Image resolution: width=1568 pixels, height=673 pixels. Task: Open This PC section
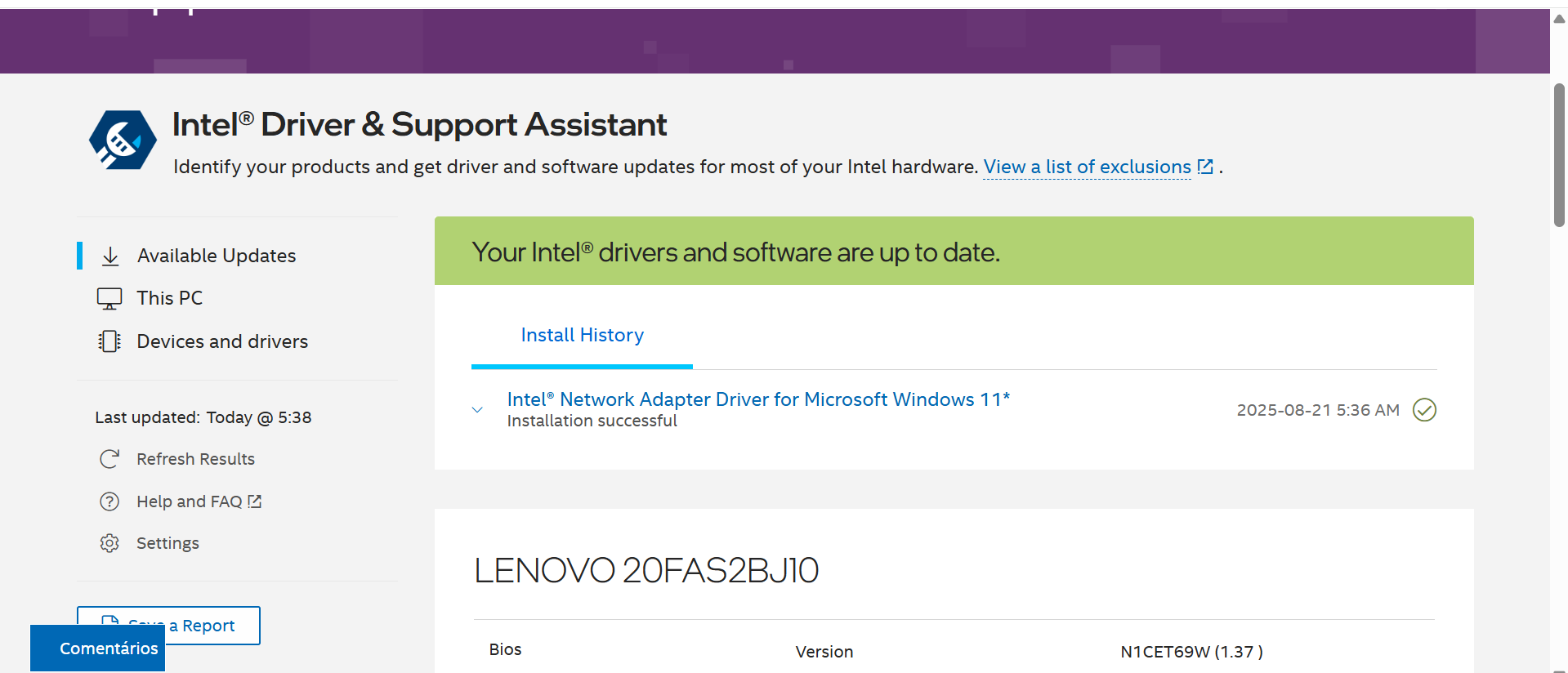pos(170,298)
